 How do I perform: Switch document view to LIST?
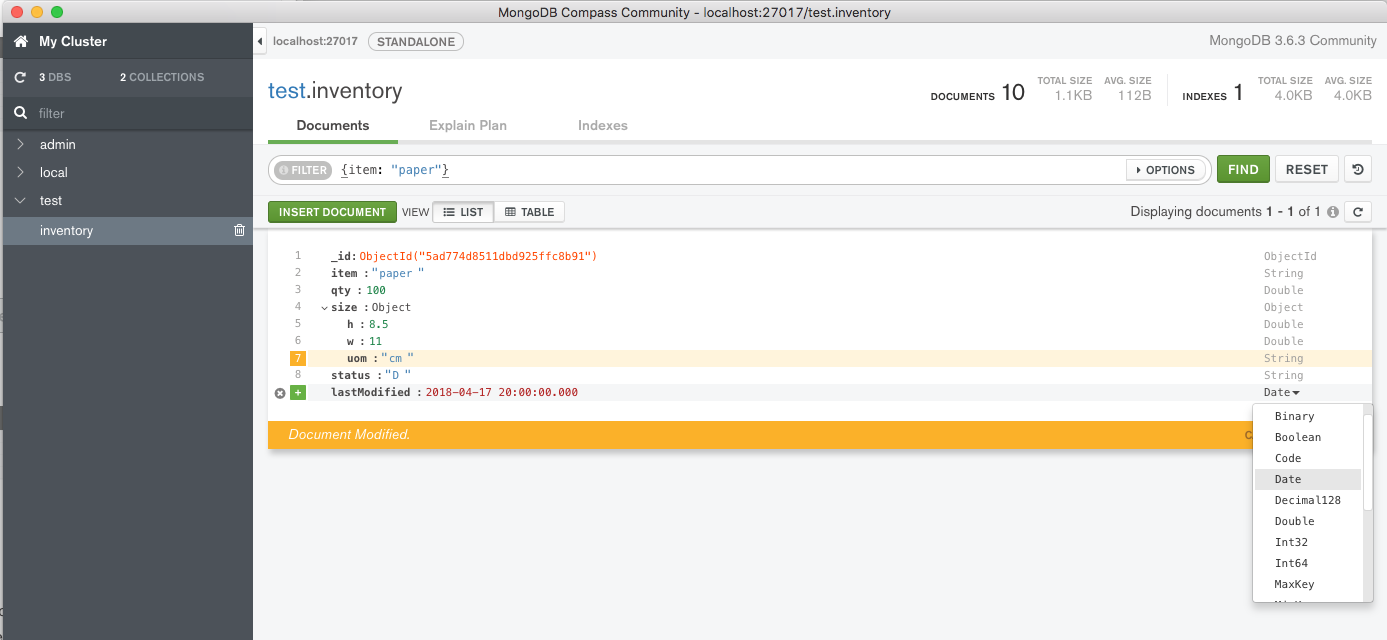click(x=463, y=211)
